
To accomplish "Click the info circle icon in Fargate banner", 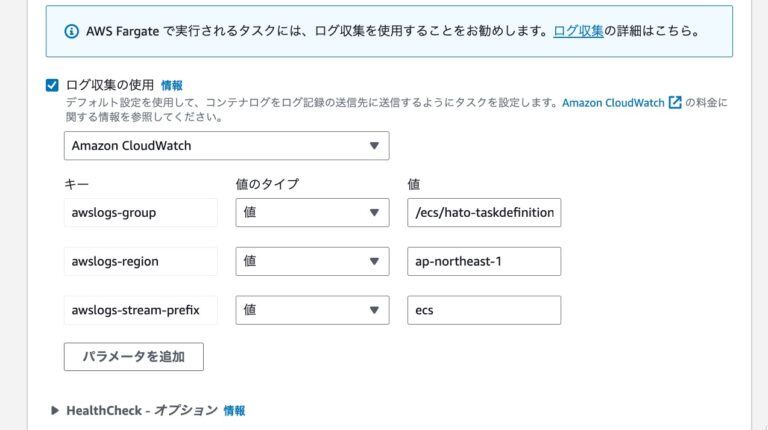I will click(72, 31).
